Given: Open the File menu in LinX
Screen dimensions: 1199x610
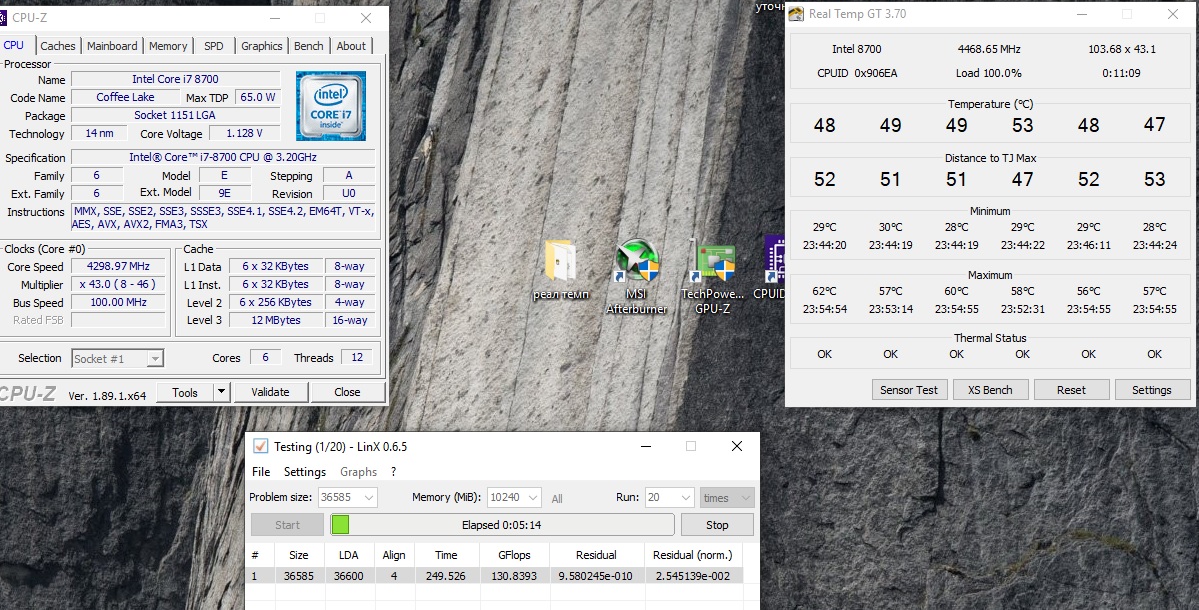Looking at the screenshot, I should point(261,472).
